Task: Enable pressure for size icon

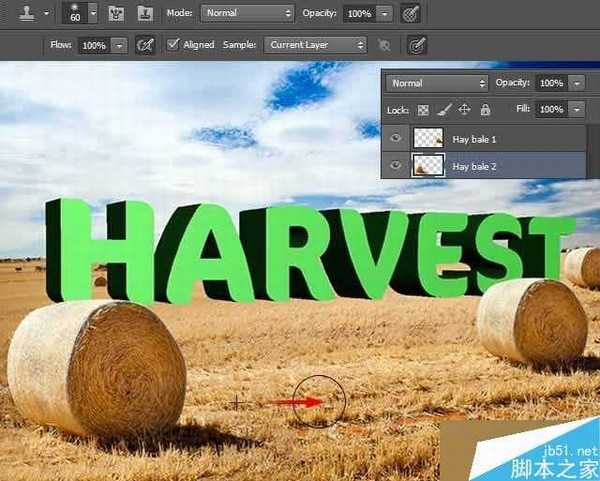Action: coord(416,45)
